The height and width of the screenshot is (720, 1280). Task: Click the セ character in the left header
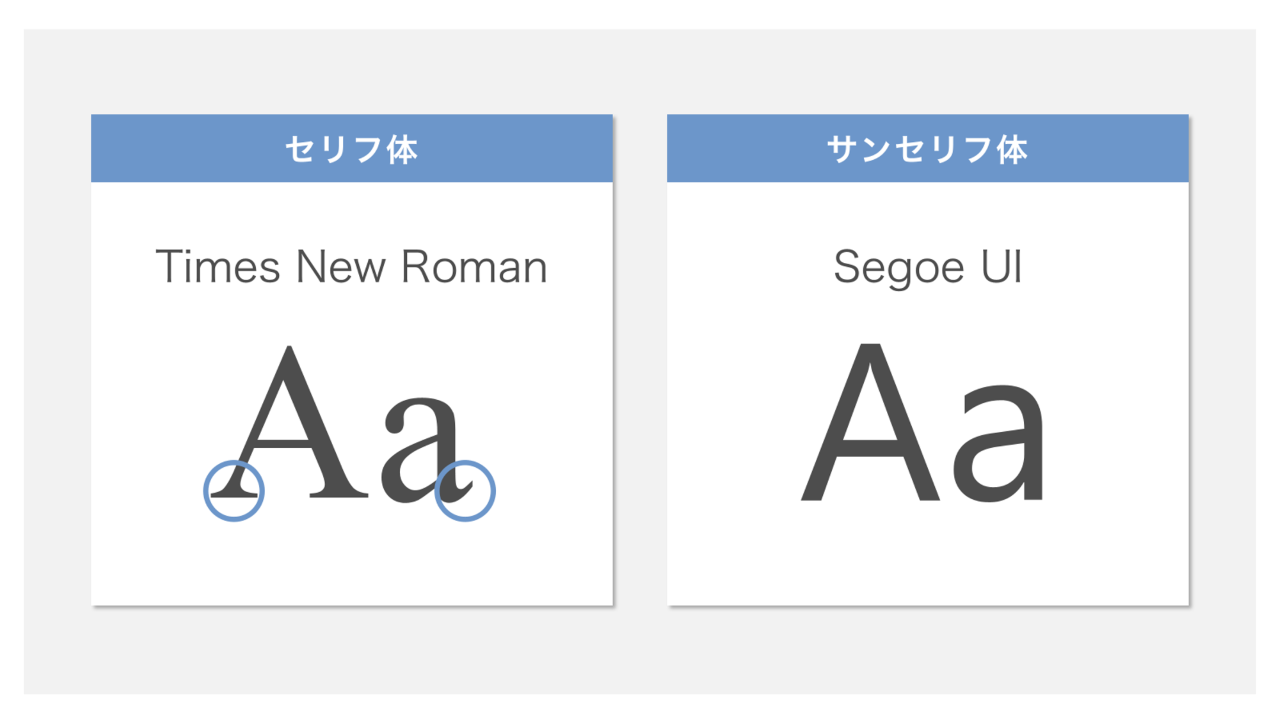[x=299, y=149]
